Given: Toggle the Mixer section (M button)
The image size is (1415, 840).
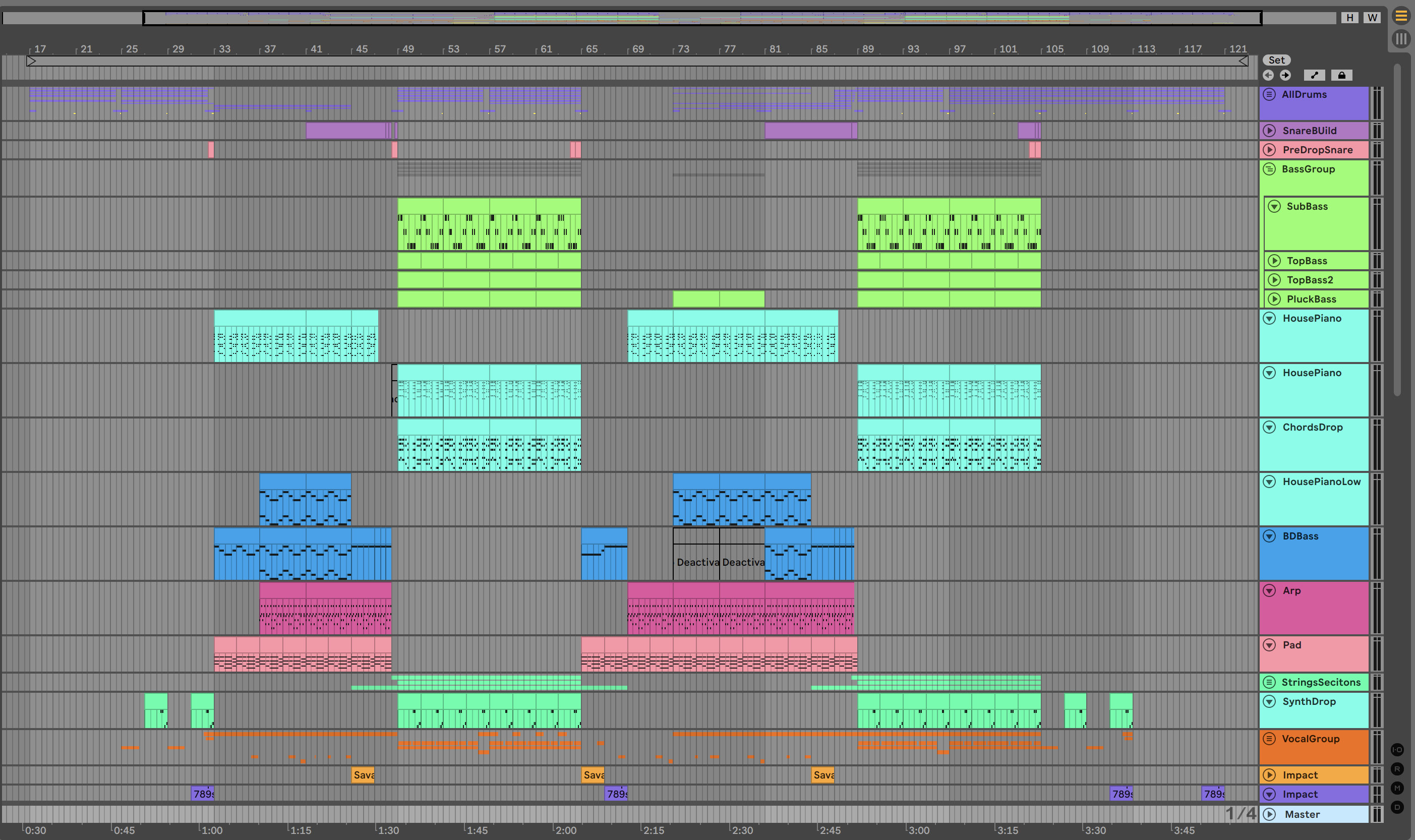Looking at the screenshot, I should tap(1397, 788).
